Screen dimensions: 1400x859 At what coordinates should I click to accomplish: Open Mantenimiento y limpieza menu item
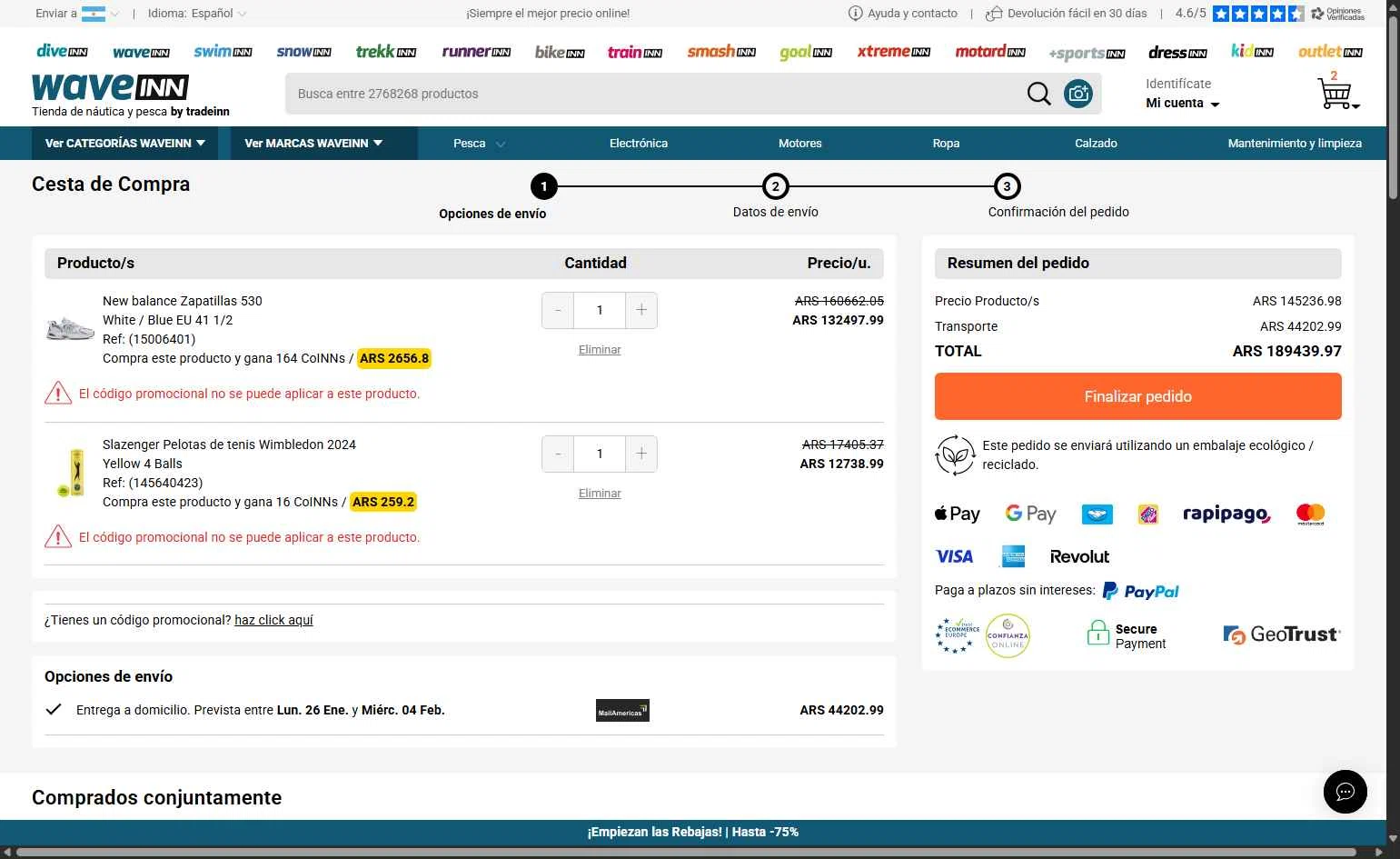(x=1295, y=143)
